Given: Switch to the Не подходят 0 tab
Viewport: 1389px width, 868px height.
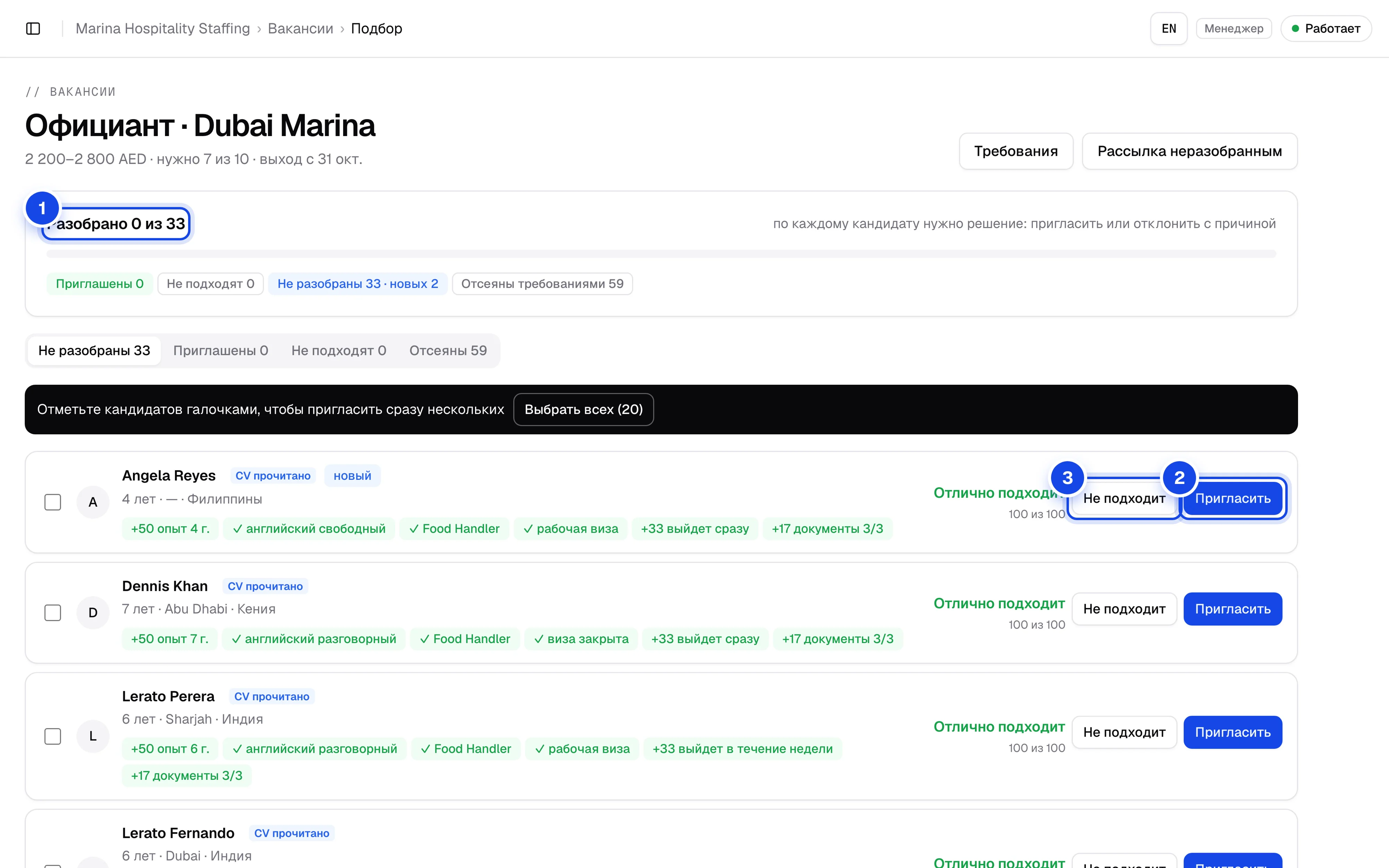Looking at the screenshot, I should 339,351.
